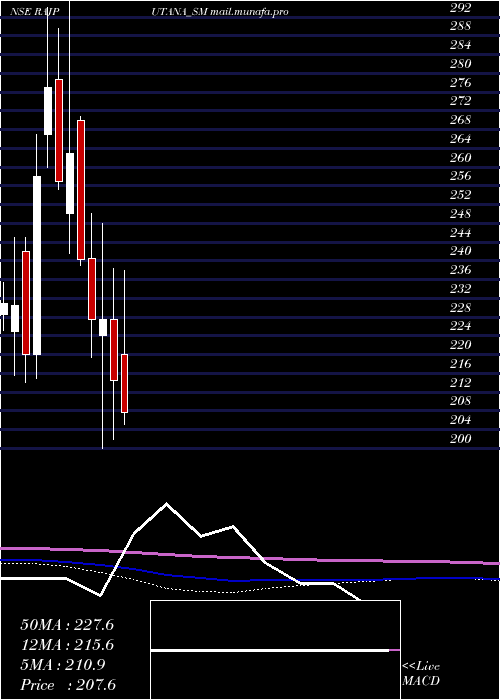Click the 200 price axis label

[x=461, y=439]
